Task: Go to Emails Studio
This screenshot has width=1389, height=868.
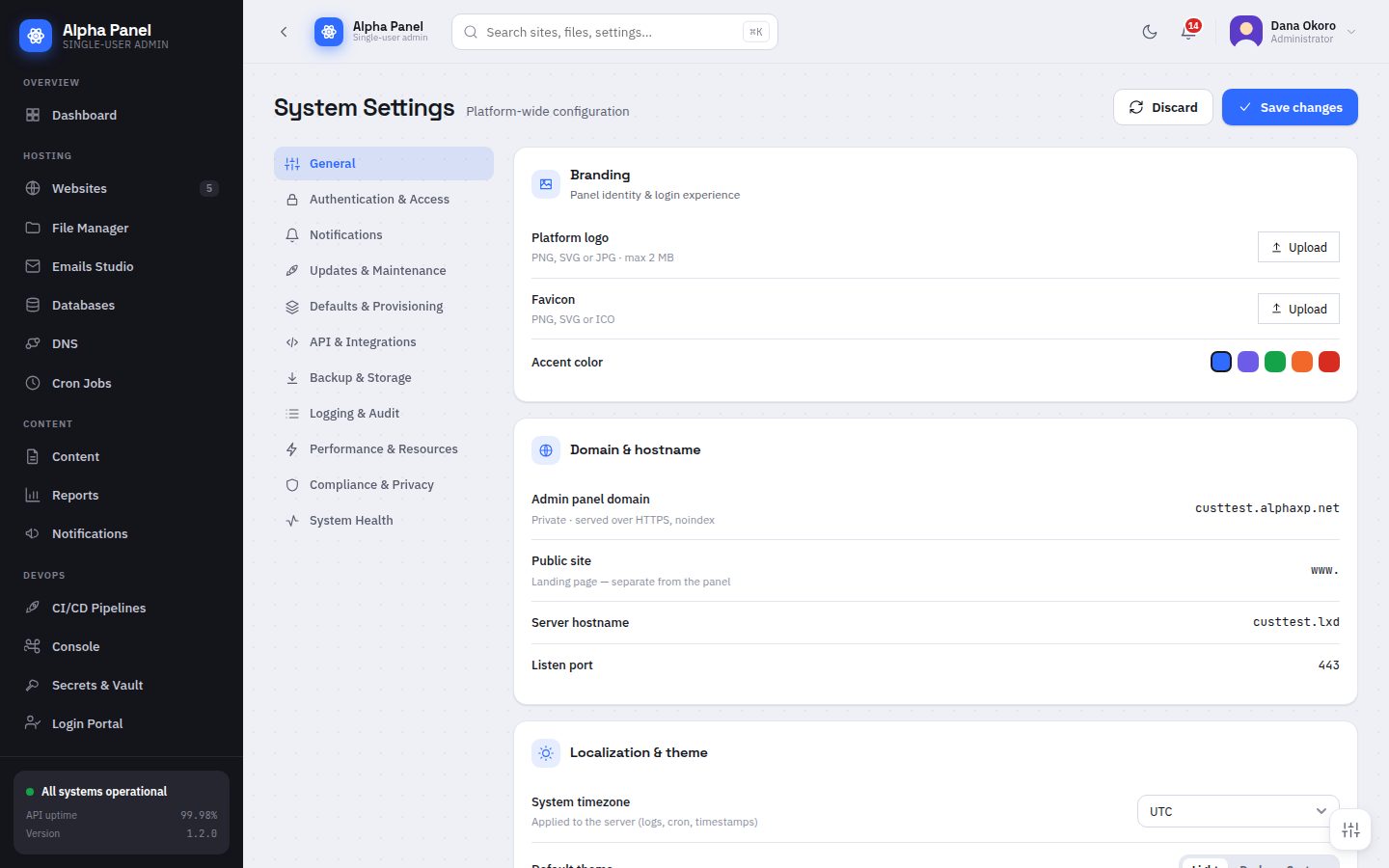Action: [x=122, y=266]
